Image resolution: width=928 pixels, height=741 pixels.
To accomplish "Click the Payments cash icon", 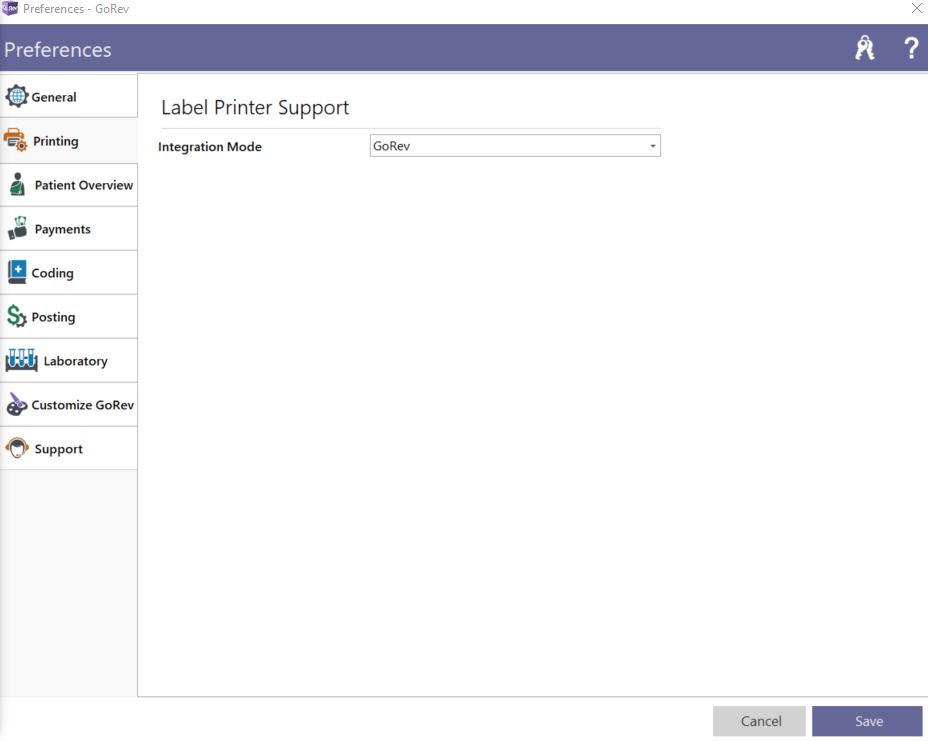I will point(18,229).
